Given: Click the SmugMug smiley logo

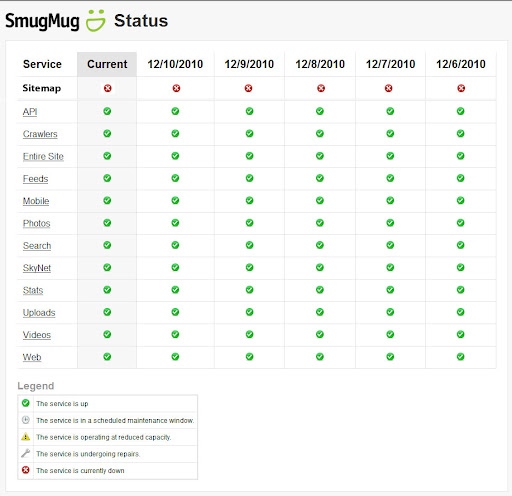Looking at the screenshot, I should [x=96, y=21].
